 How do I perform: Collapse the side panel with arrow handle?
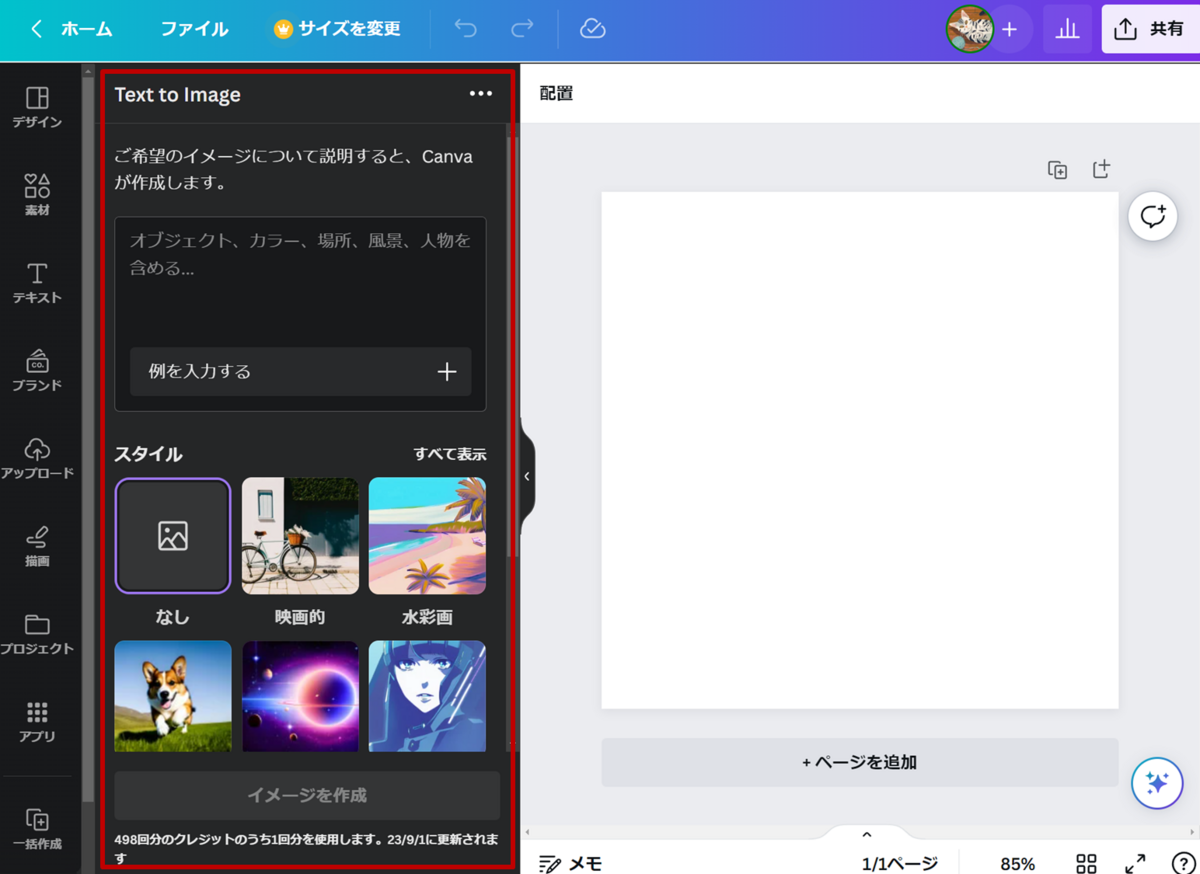(x=527, y=477)
